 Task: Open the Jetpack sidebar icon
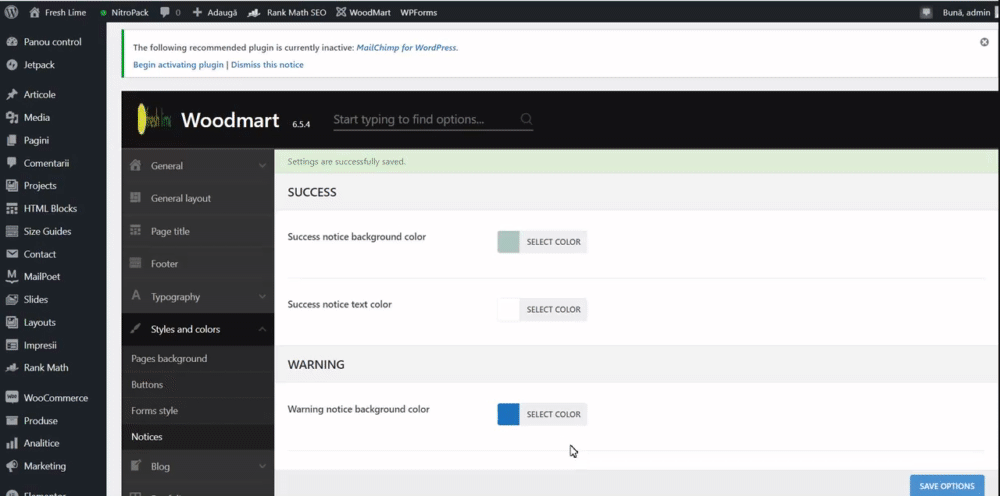[11, 65]
